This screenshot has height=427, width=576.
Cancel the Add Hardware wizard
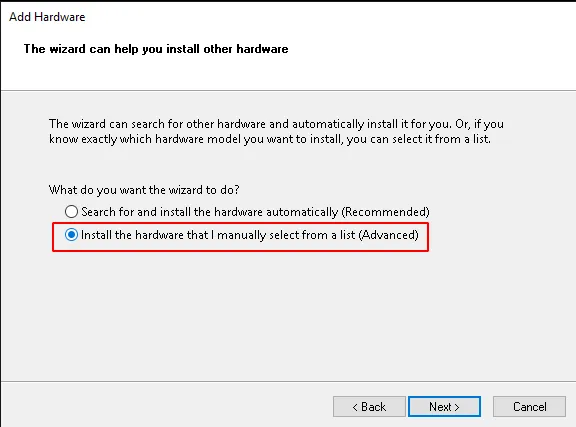point(529,406)
